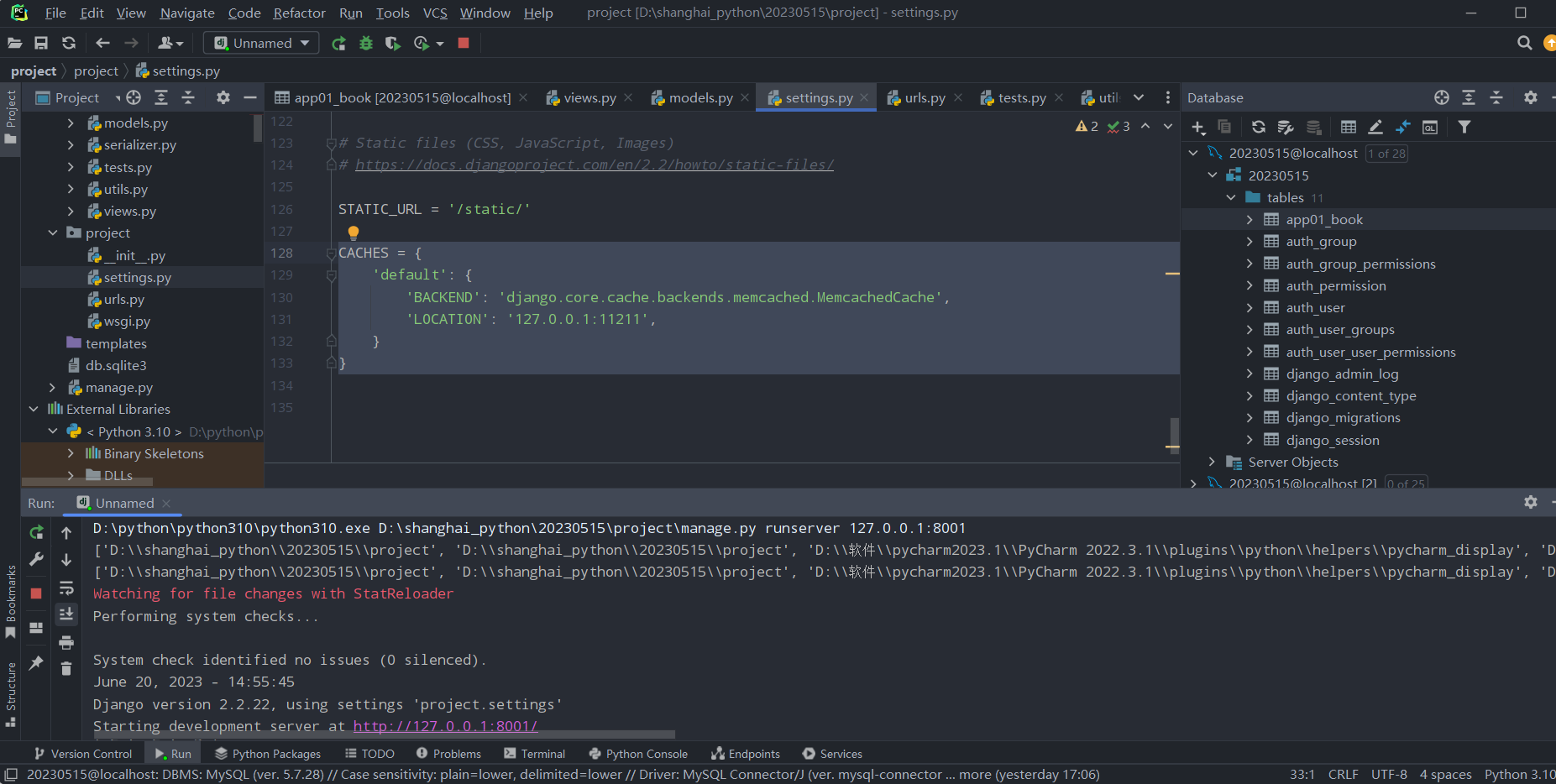Open run configuration wrench in Run panel
Image resolution: width=1556 pixels, height=784 pixels.
(x=36, y=559)
